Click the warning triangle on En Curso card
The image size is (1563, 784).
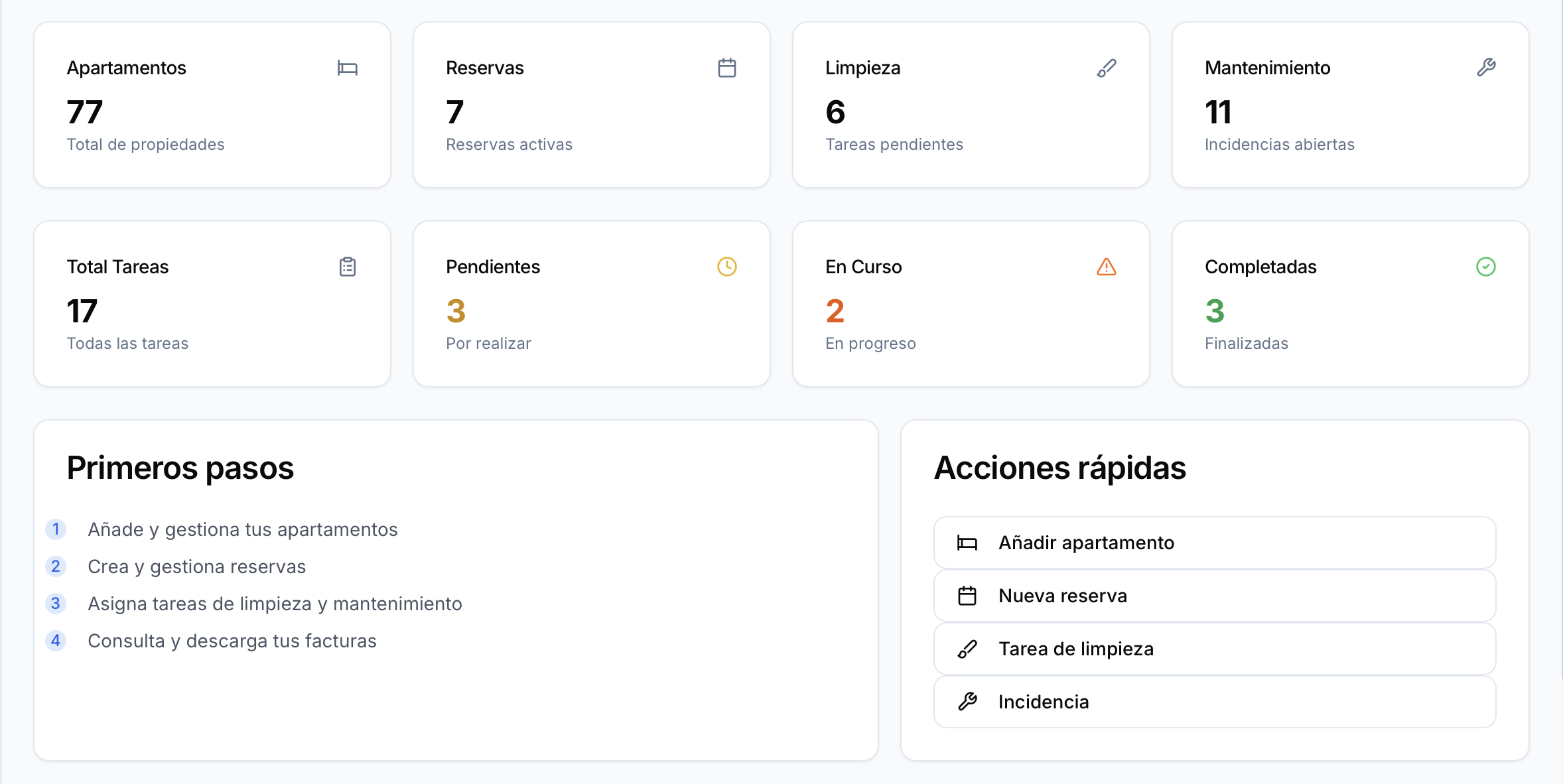pos(1107,267)
